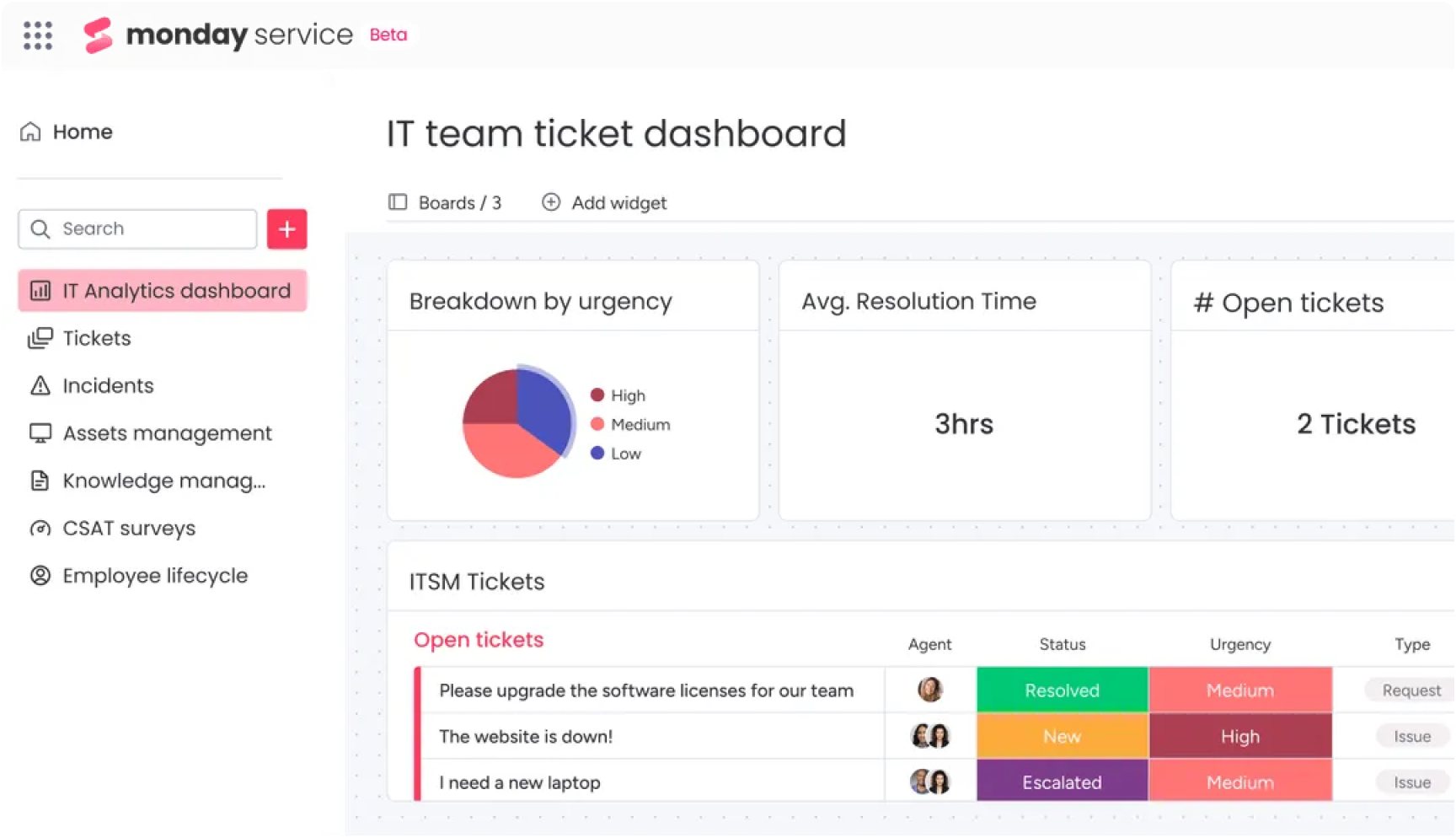Viewport: 1456px width, 838px height.
Task: Click the red plus add button
Action: [x=286, y=228]
